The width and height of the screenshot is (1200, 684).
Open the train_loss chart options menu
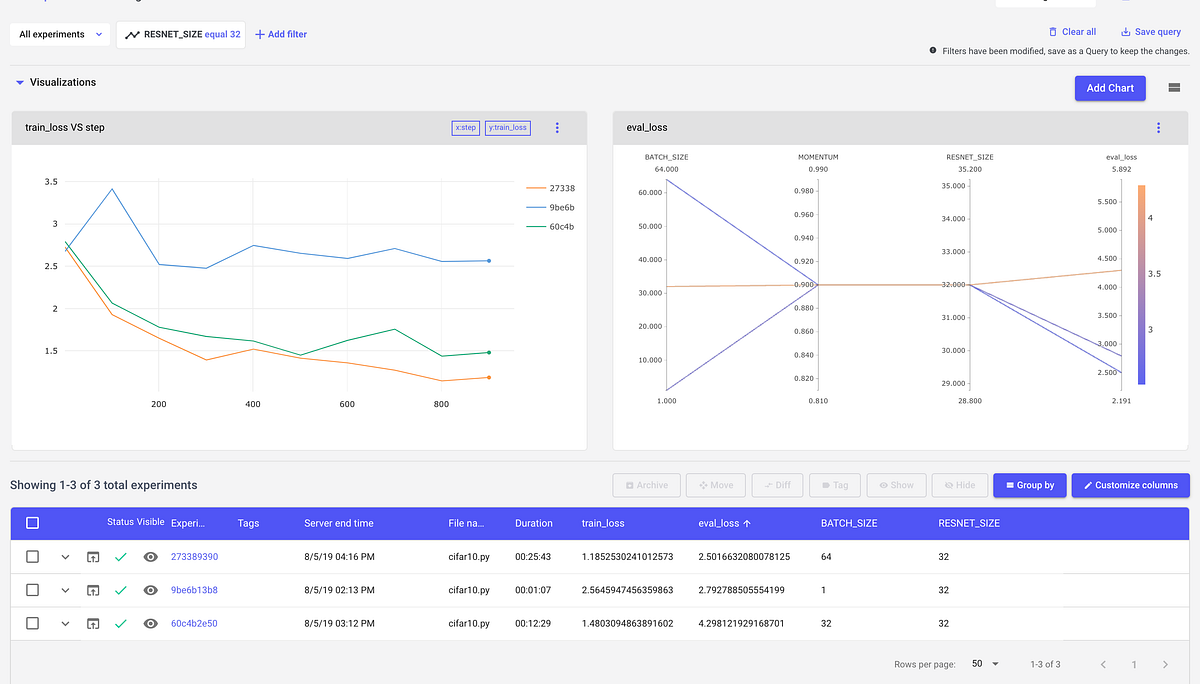557,127
